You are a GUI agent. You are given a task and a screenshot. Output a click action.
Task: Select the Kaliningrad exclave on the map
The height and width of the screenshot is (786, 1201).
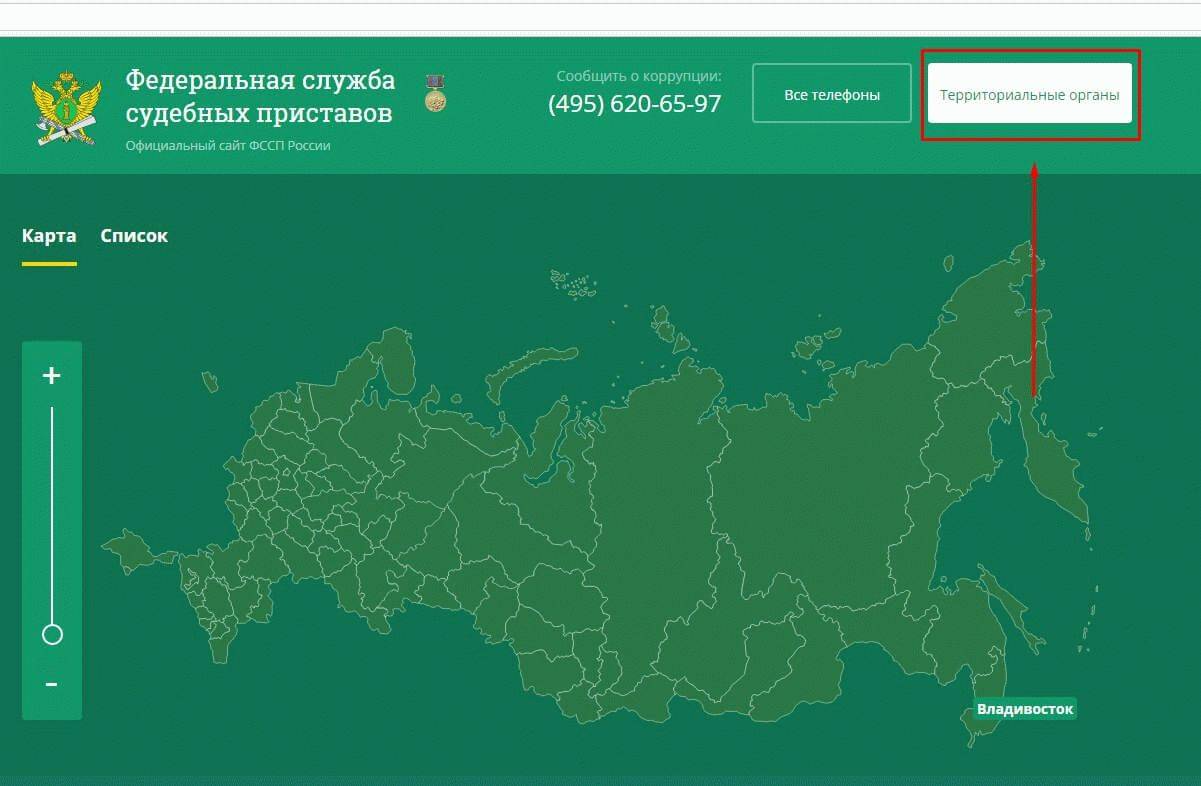pyautogui.click(x=209, y=381)
